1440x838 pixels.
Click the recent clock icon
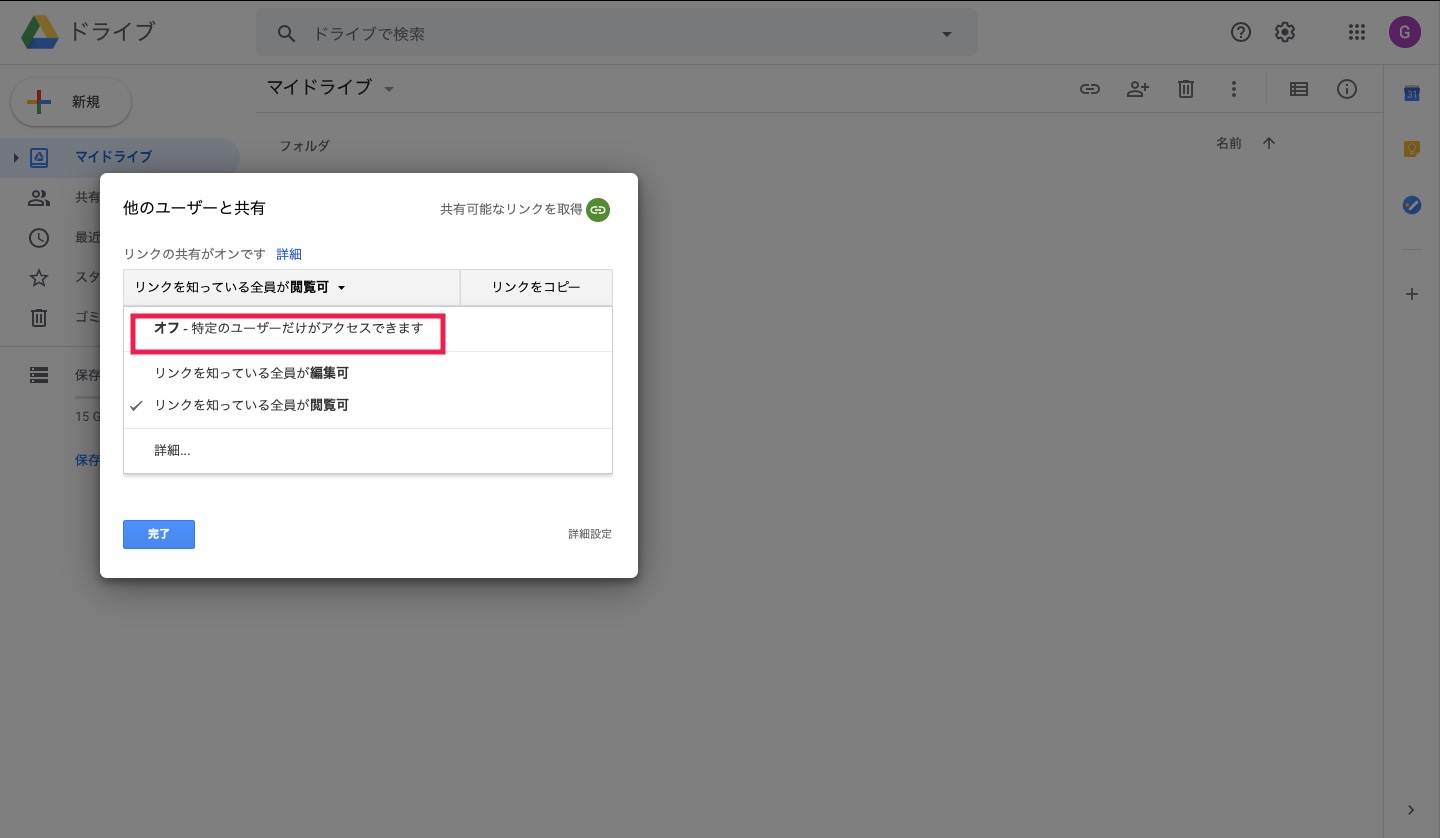point(39,238)
